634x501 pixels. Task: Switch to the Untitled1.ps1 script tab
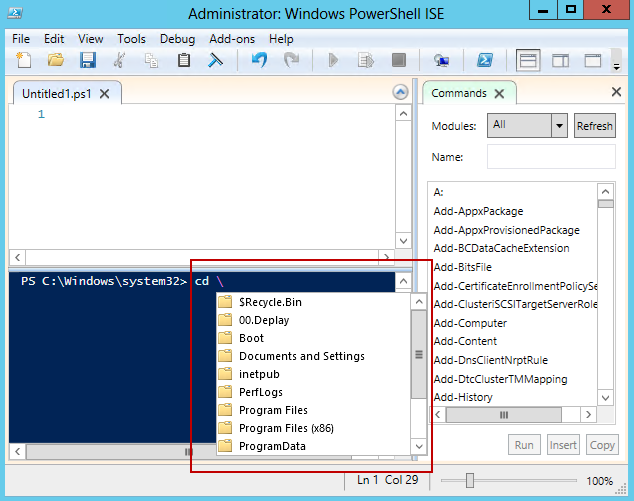[x=57, y=94]
